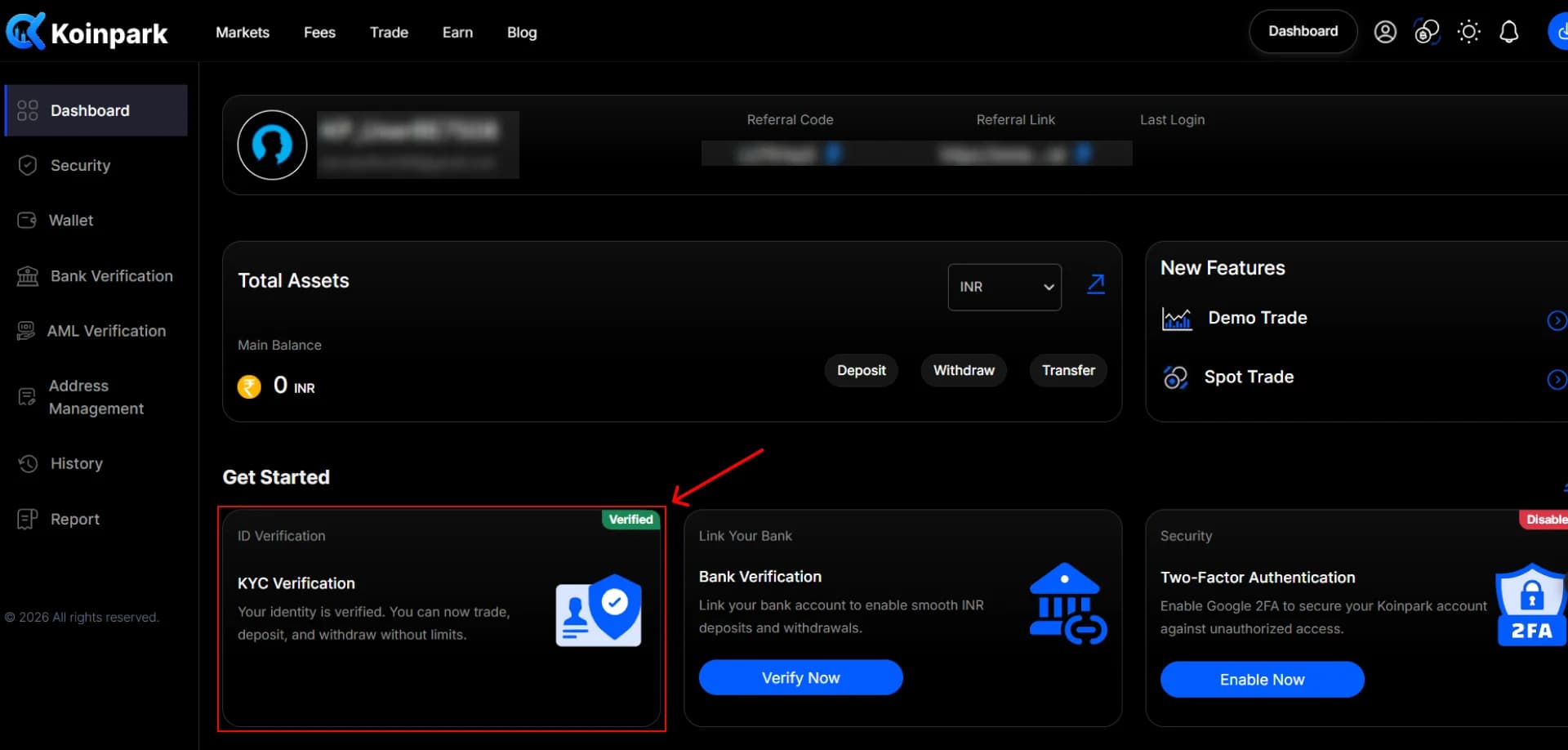Click the Koinpark logo
1568x750 pixels.
pyautogui.click(x=87, y=32)
